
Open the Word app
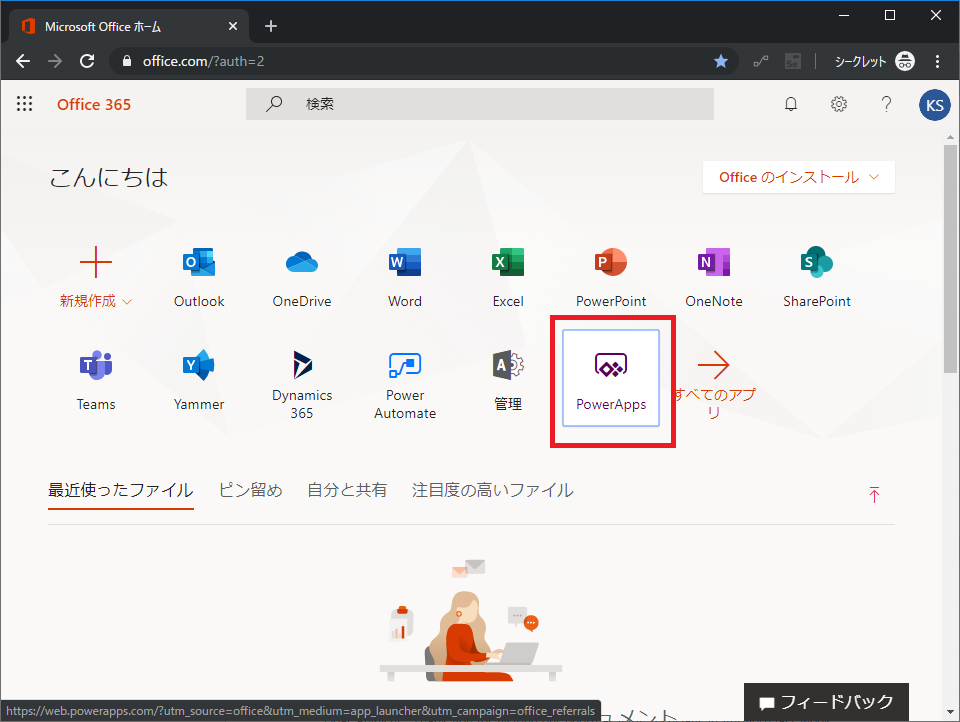pos(405,277)
